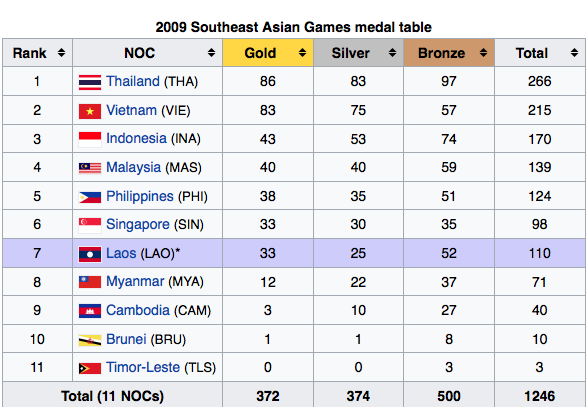
Task: Sort by Gold column sort arrows
Action: coord(302,53)
